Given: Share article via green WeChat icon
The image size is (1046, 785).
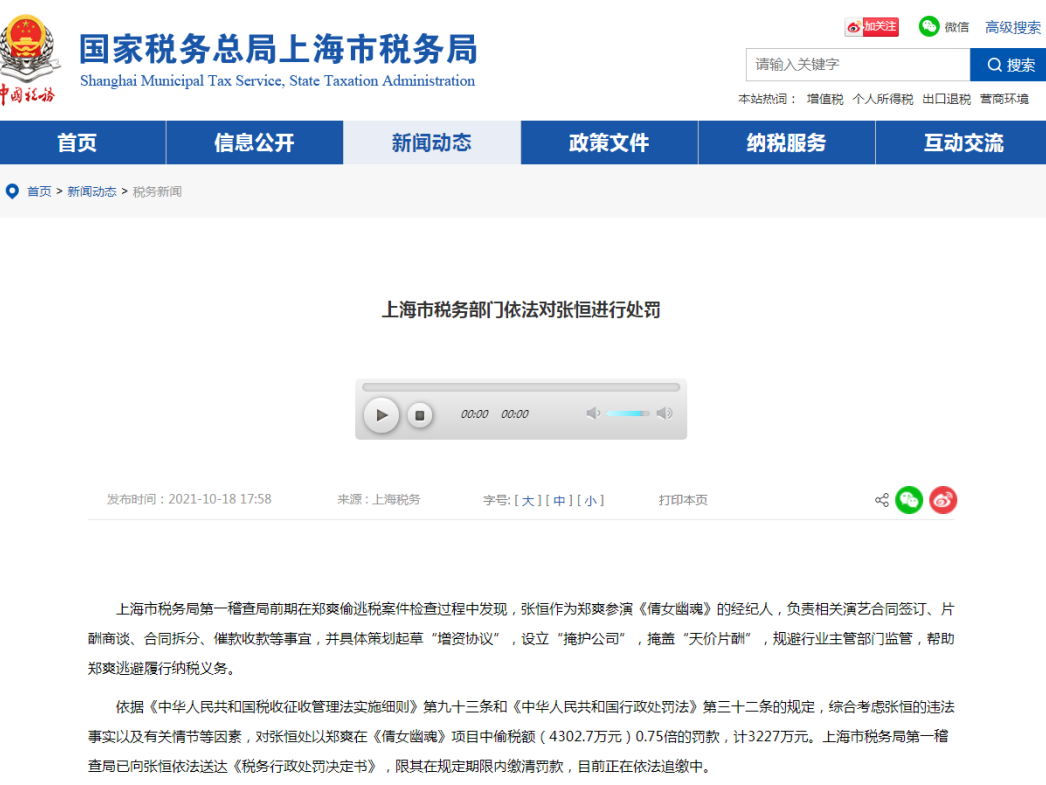Looking at the screenshot, I should pos(908,500).
